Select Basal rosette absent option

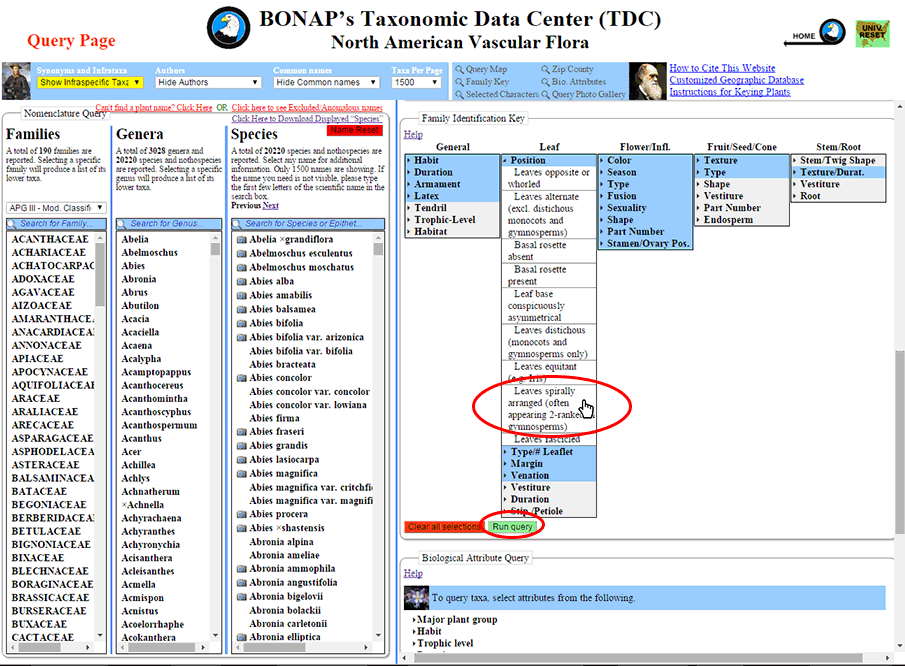coord(549,251)
